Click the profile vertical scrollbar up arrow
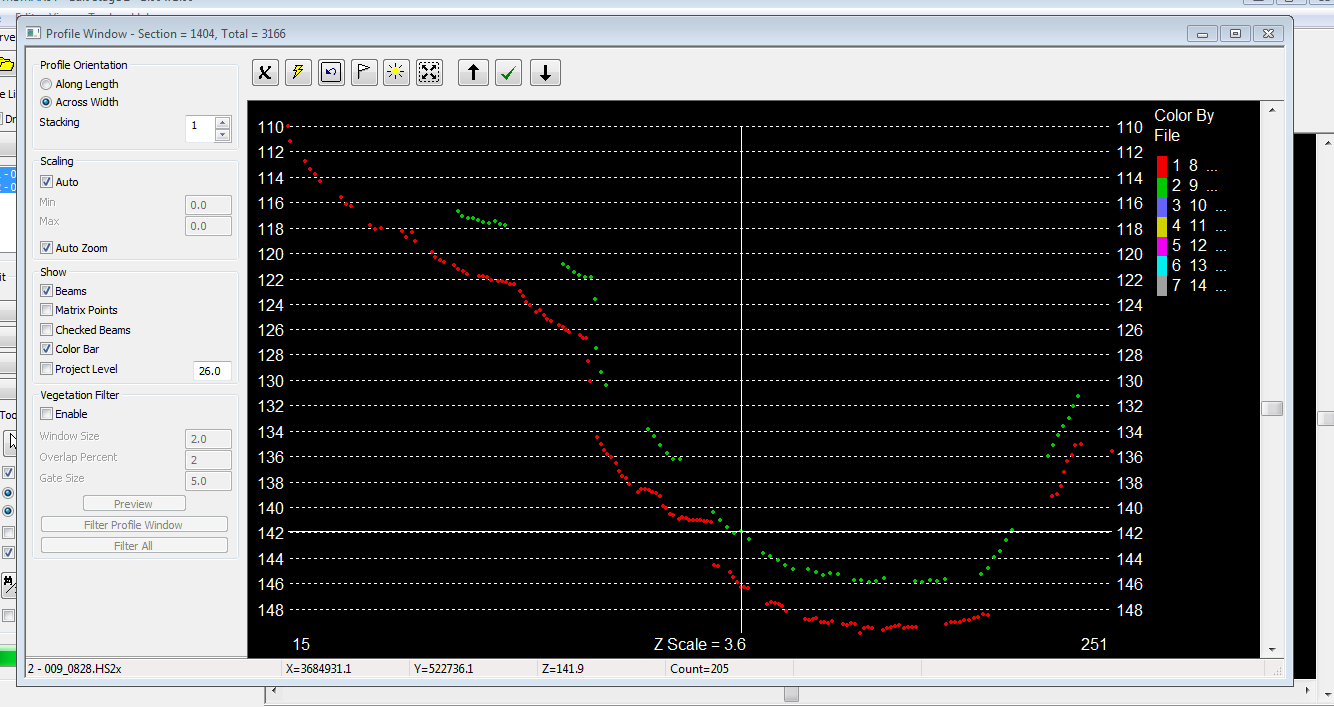This screenshot has width=1334, height=707. pos(1272,110)
